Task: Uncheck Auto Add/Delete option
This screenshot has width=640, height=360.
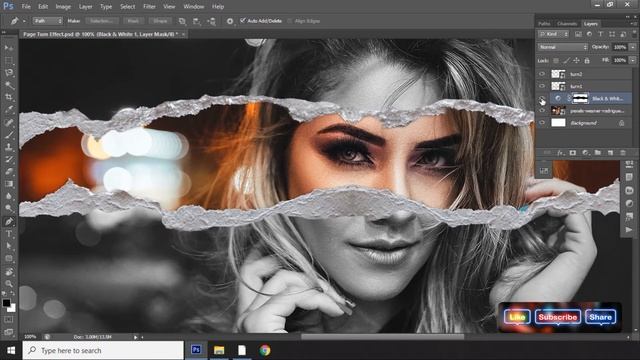Action: pyautogui.click(x=243, y=20)
